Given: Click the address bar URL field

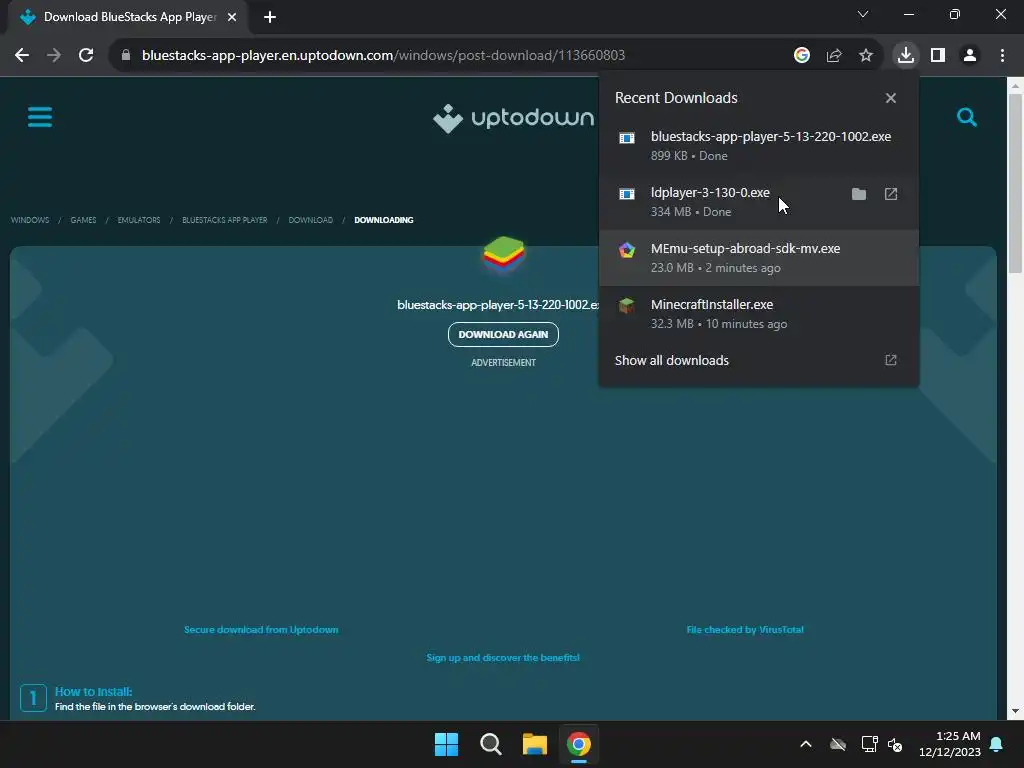Looking at the screenshot, I should click(x=457, y=56).
